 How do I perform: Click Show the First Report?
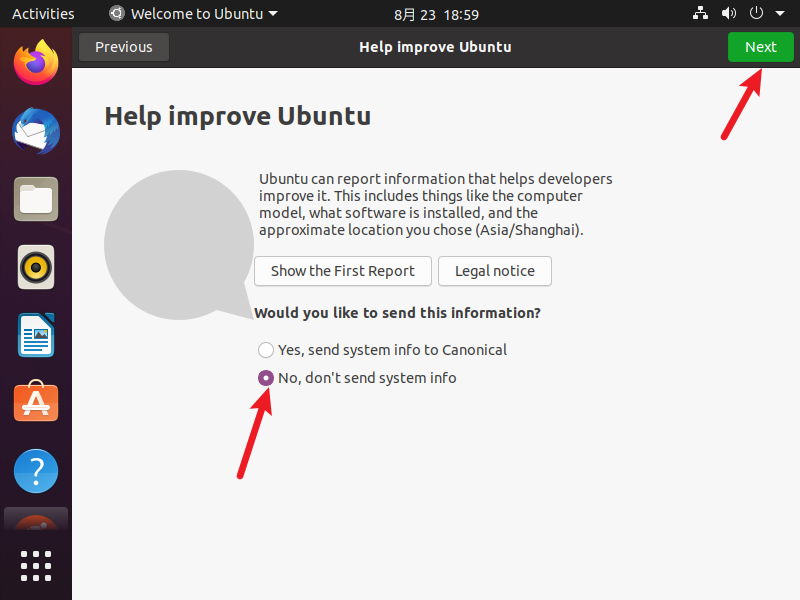(343, 271)
